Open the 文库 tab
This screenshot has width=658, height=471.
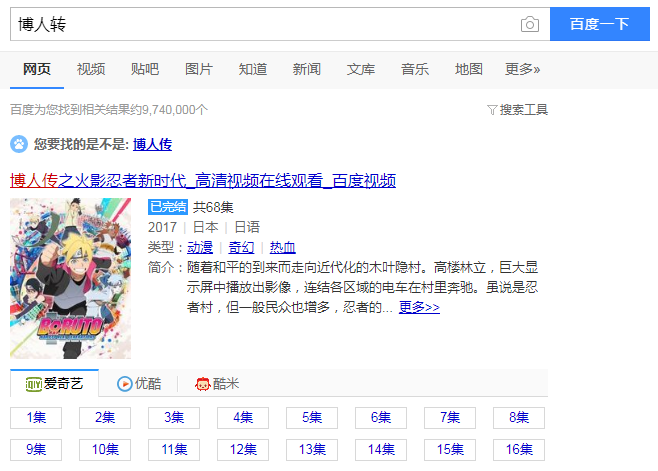pyautogui.click(x=360, y=69)
